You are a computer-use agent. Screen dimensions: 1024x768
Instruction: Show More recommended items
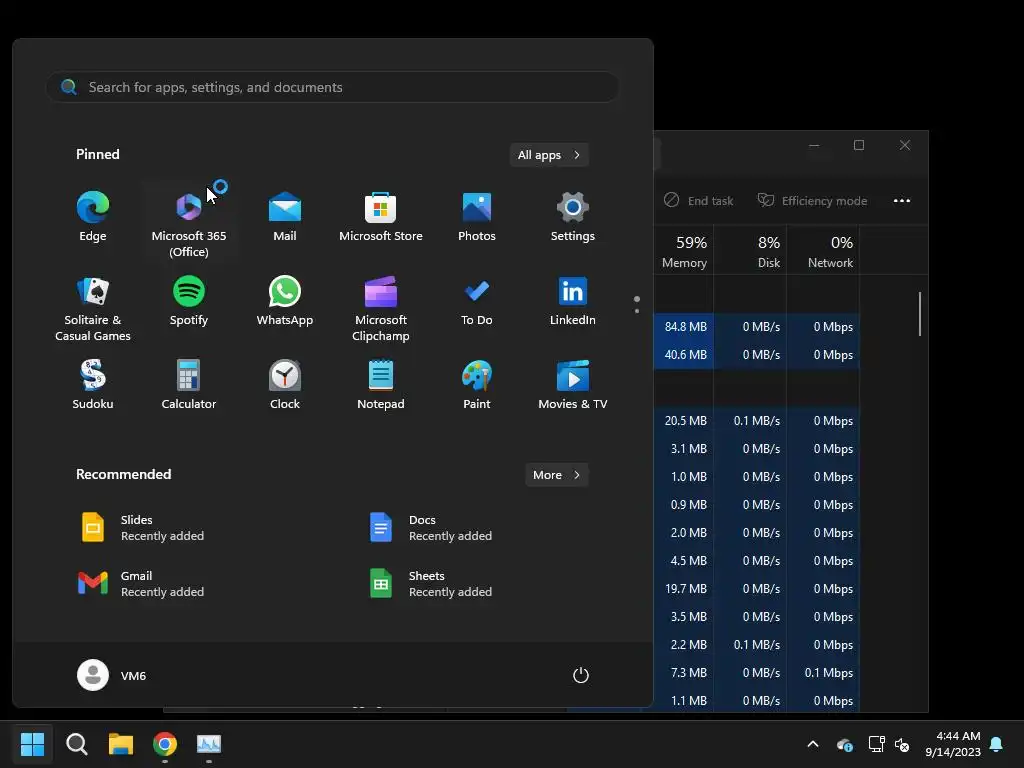(x=556, y=475)
